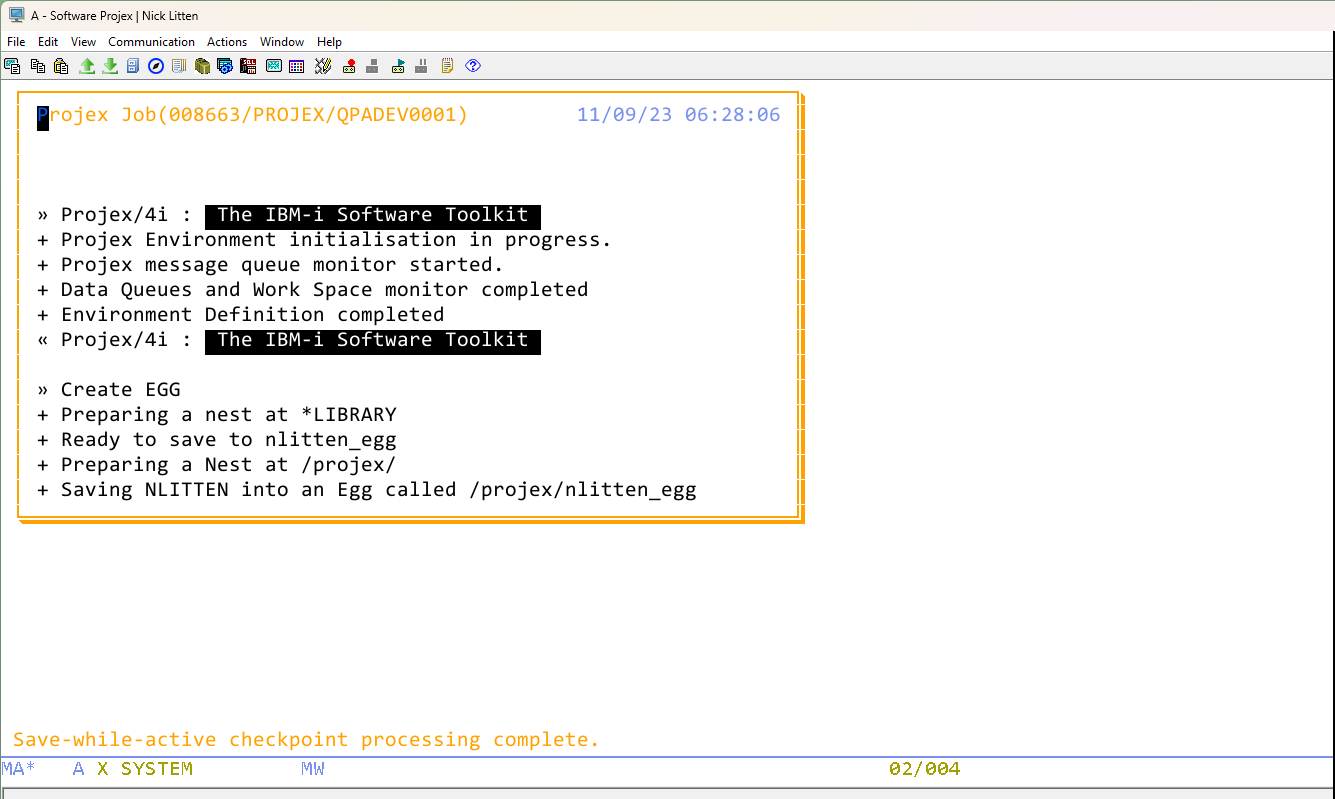The width and height of the screenshot is (1335, 799).
Task: Click the 'Environment Definition completed' line
Action: [240, 315]
